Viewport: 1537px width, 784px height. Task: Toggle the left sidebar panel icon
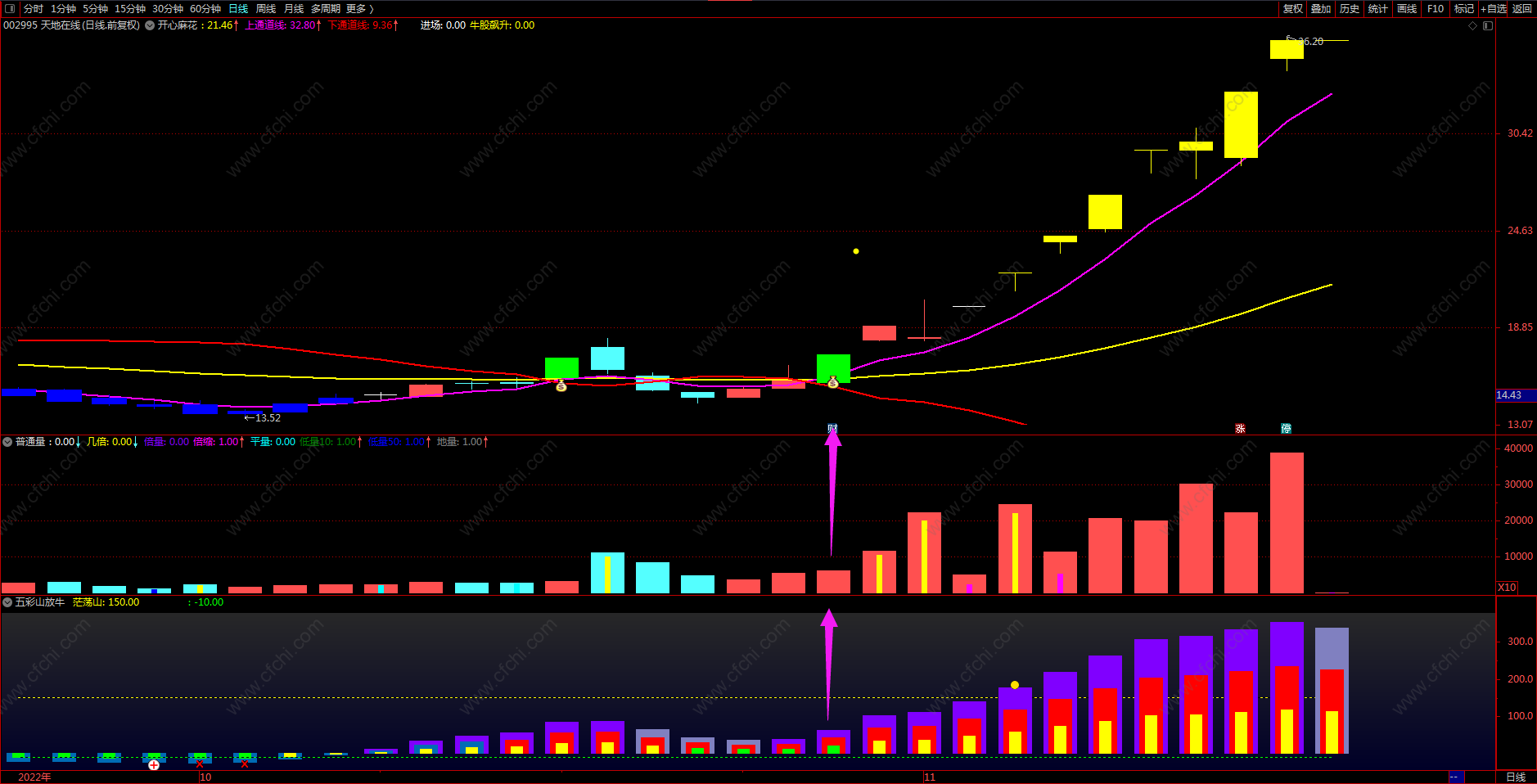10,9
